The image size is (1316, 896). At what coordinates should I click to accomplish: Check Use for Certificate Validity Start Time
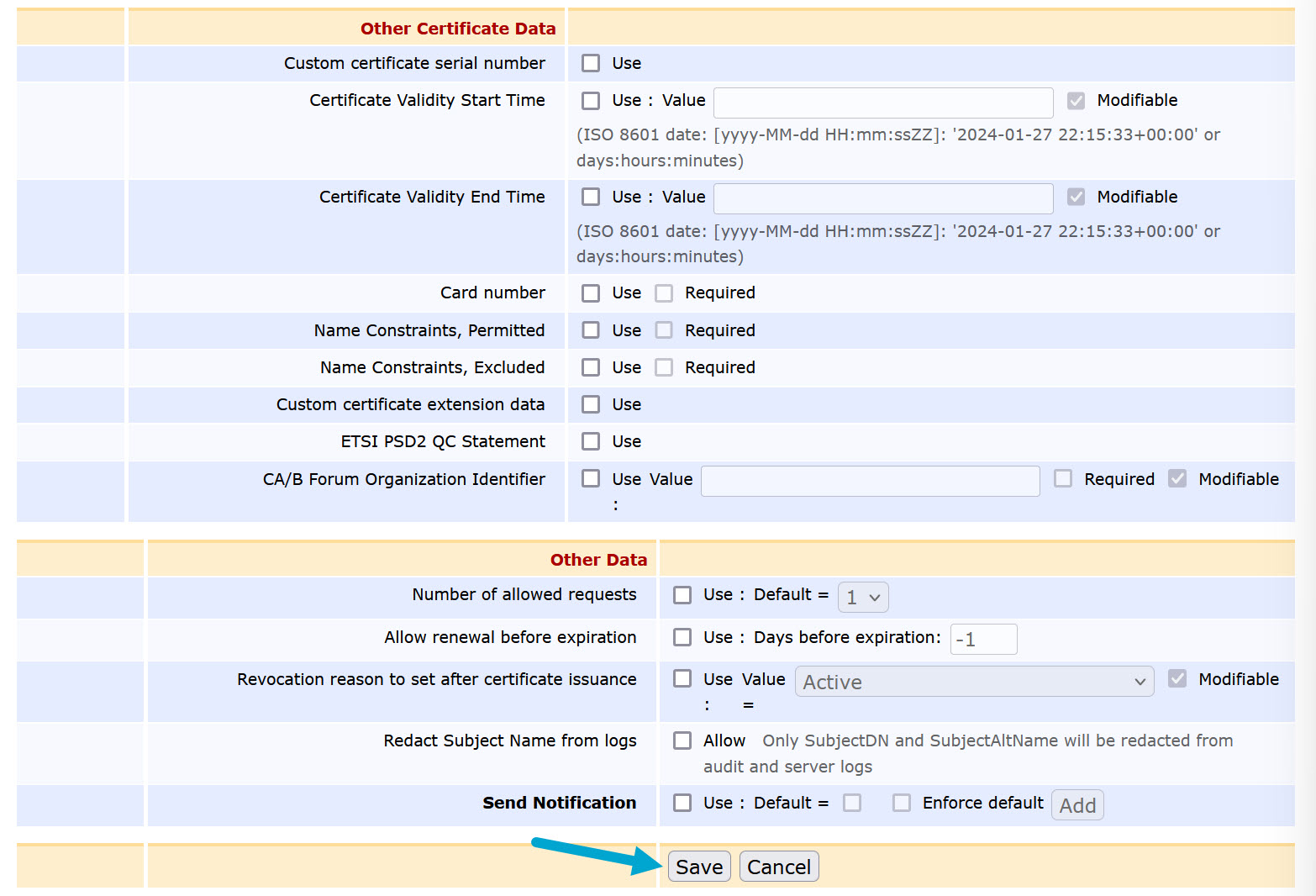coord(591,101)
